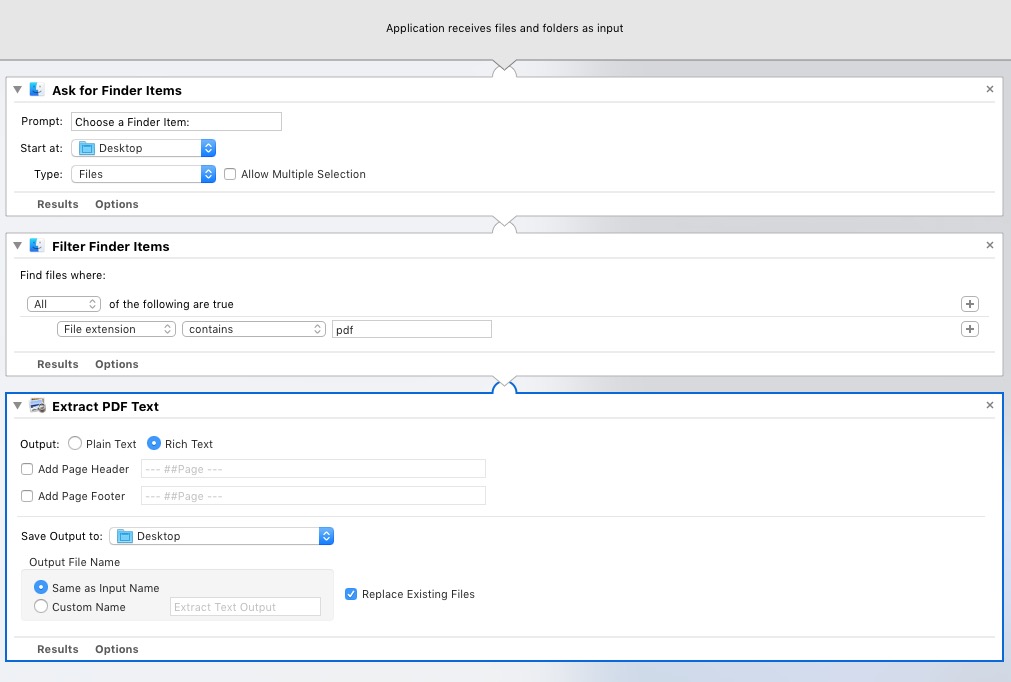Open Options under Extract PDF Text
The image size is (1011, 682).
(117, 649)
